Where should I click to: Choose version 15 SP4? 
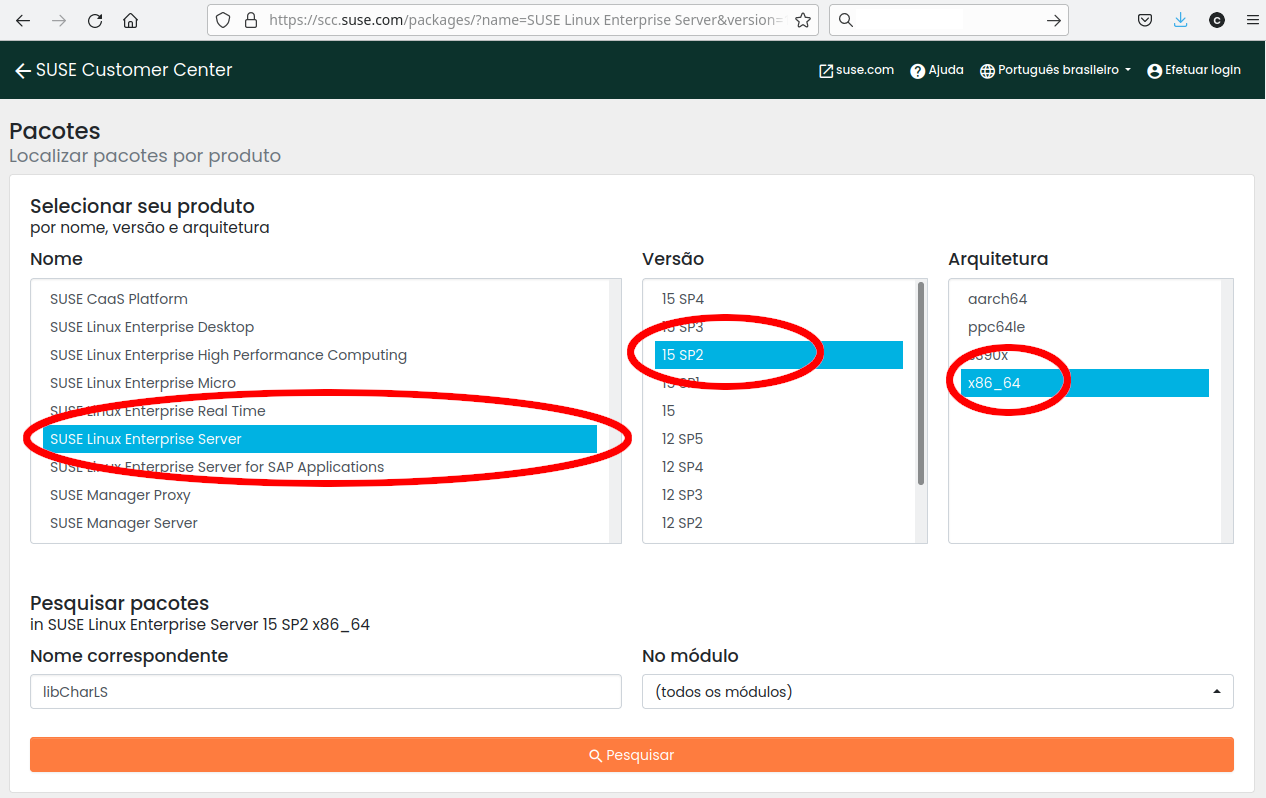pyautogui.click(x=683, y=299)
